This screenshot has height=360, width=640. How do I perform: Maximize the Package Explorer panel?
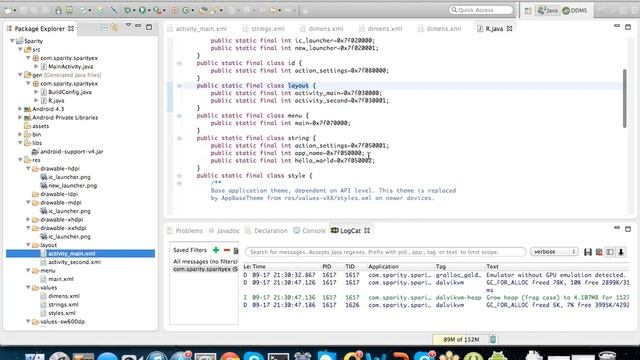click(x=149, y=27)
